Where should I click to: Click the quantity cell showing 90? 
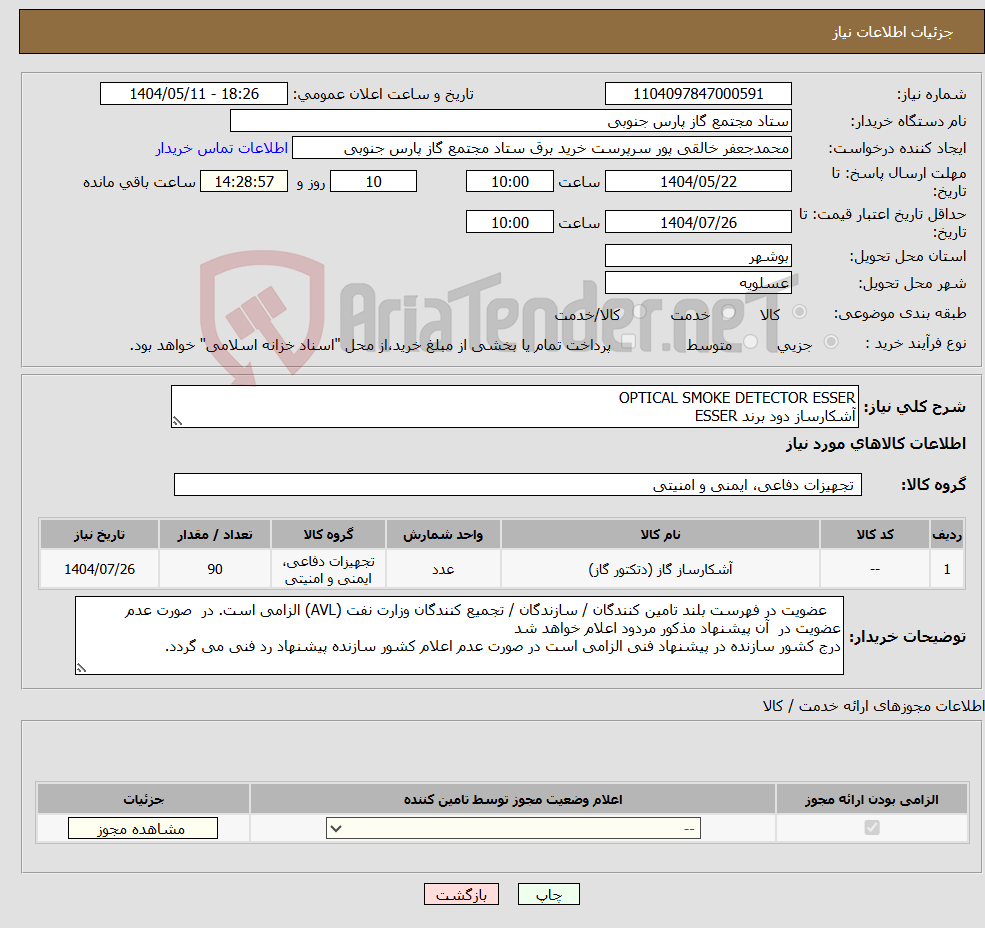coord(215,569)
